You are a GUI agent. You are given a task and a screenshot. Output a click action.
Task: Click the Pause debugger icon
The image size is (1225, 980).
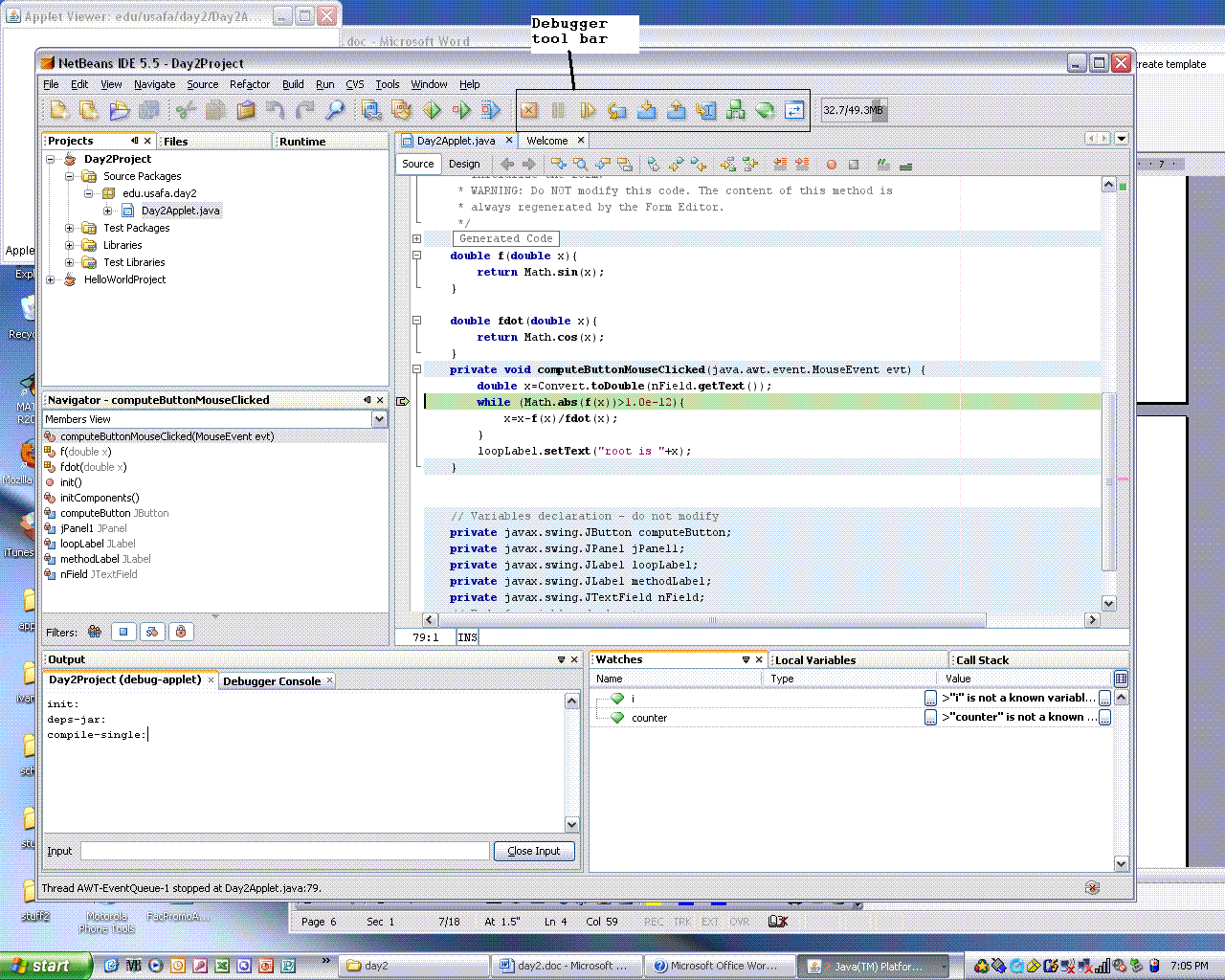point(559,110)
